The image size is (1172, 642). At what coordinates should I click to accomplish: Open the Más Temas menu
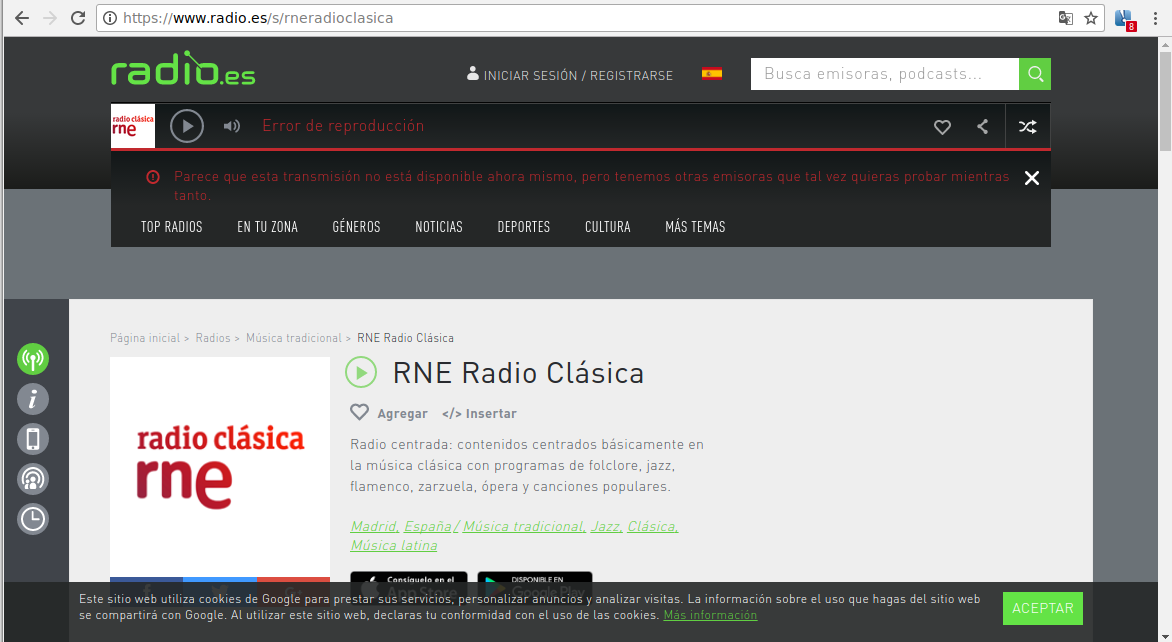point(695,226)
